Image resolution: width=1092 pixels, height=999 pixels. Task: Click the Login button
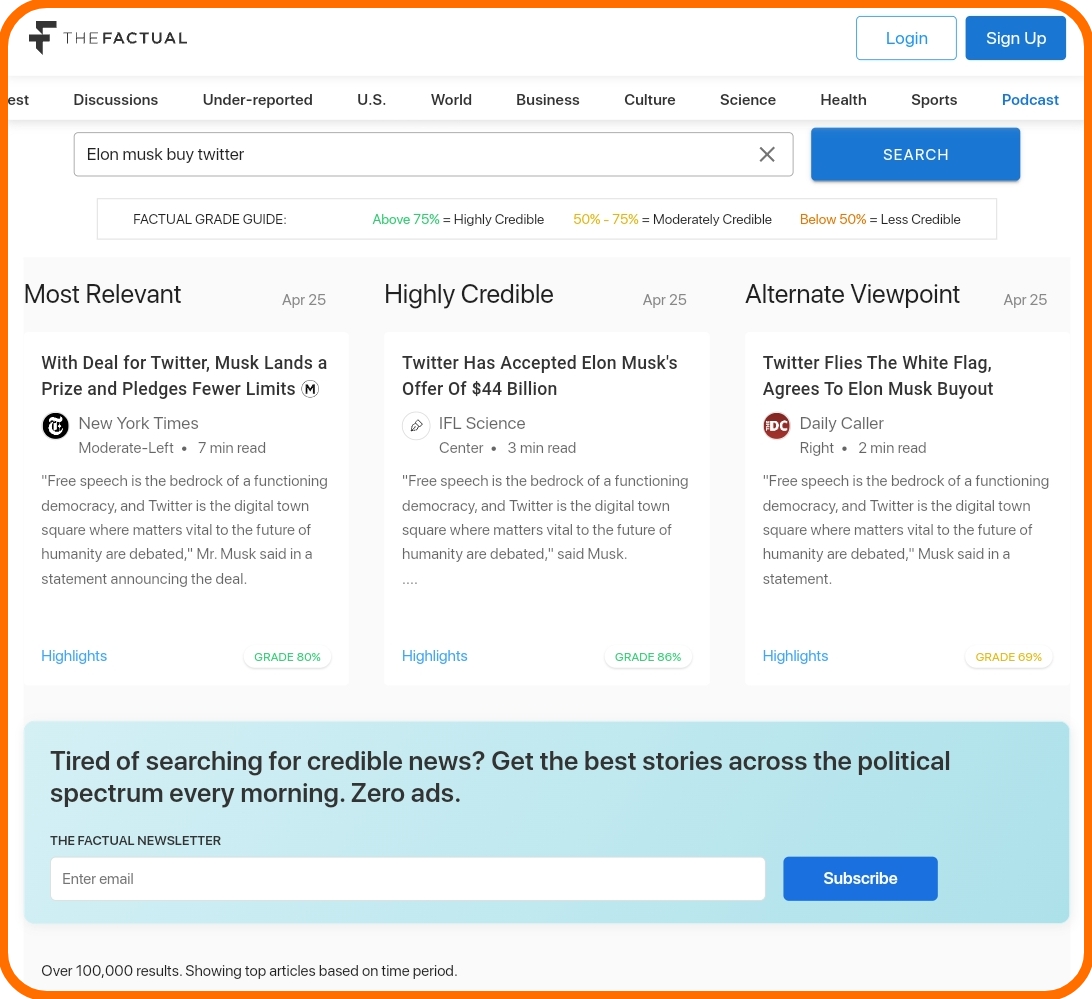906,38
